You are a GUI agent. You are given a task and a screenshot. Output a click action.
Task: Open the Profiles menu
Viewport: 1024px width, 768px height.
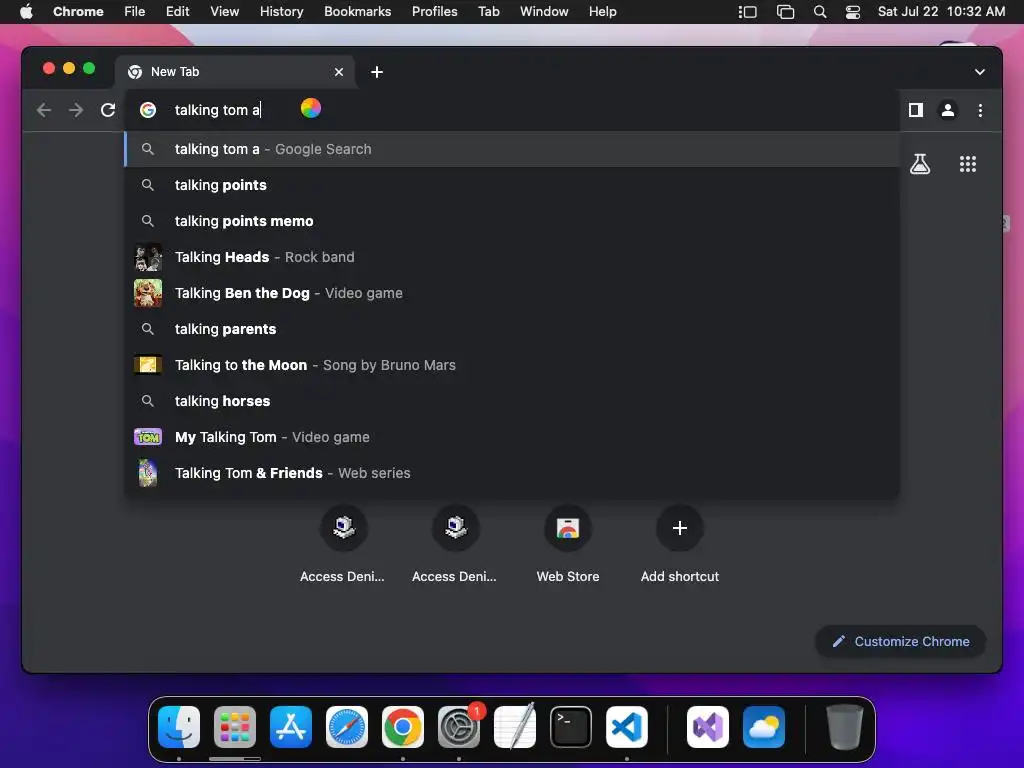click(x=435, y=11)
